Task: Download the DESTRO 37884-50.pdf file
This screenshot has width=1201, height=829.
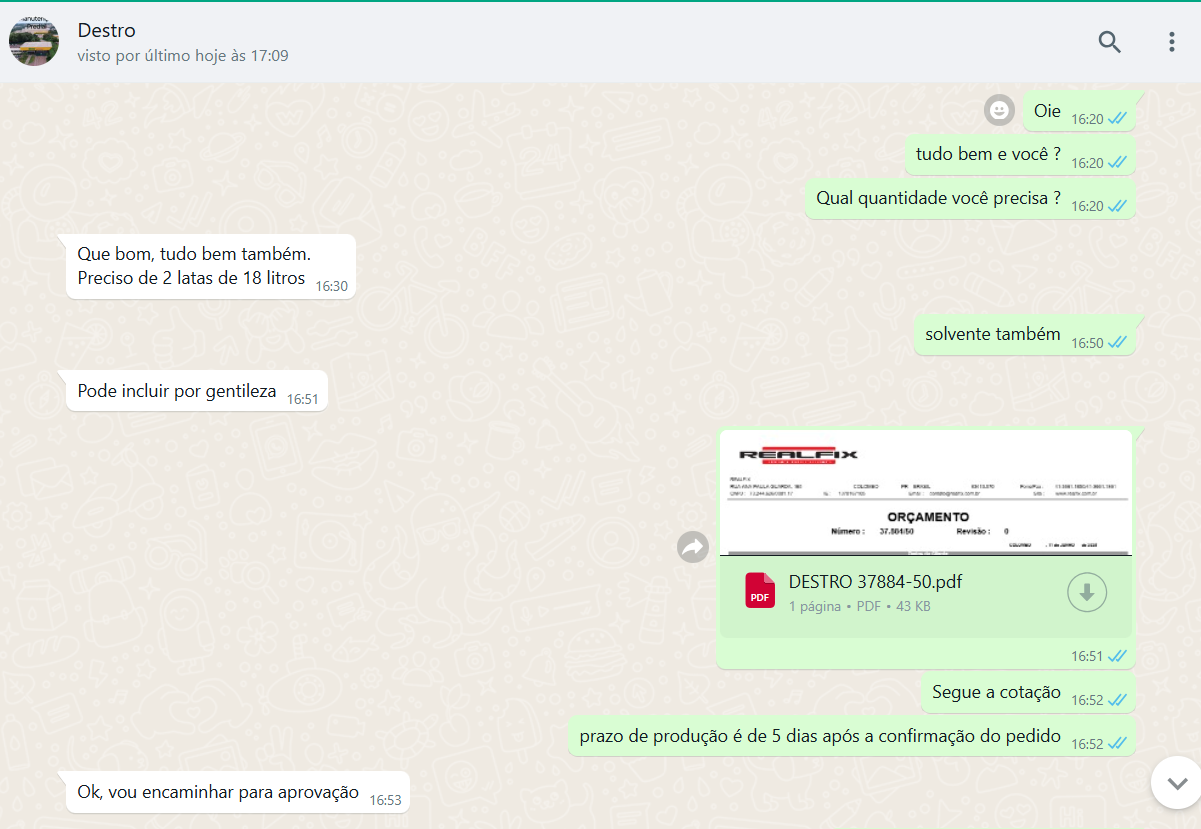Action: tap(1087, 592)
